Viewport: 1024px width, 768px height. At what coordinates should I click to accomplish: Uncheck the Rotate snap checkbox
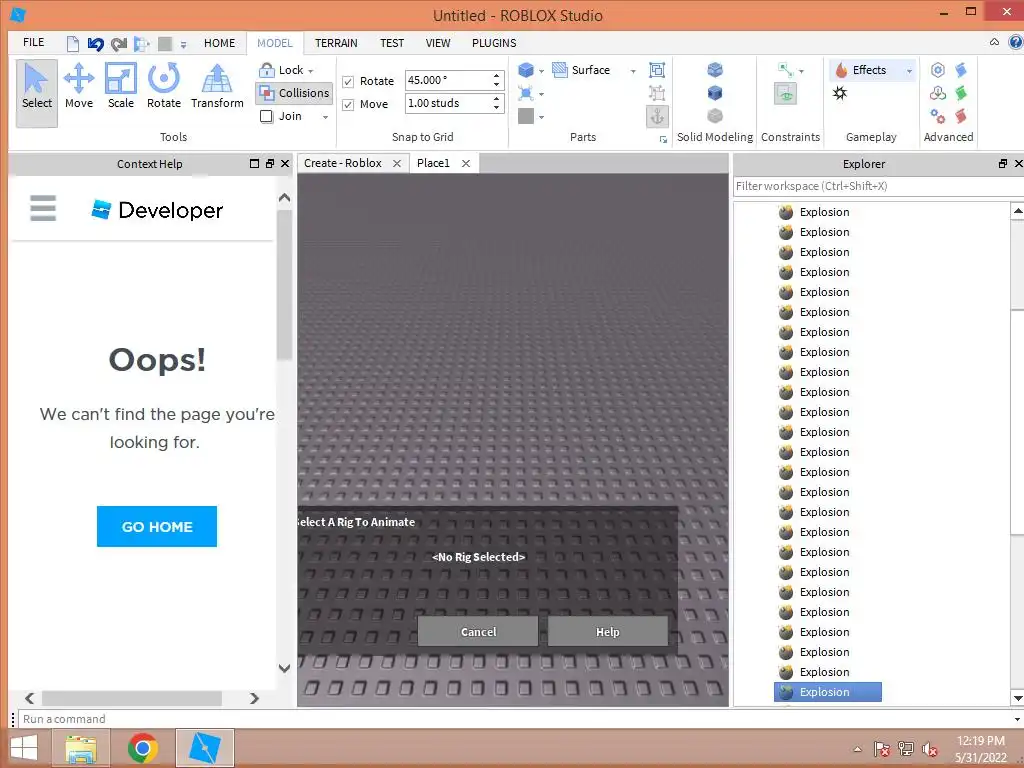pos(348,82)
